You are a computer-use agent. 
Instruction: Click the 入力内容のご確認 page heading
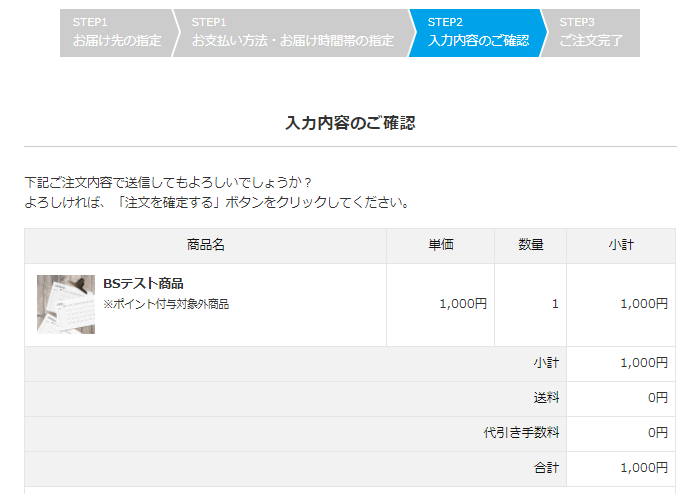coord(350,123)
